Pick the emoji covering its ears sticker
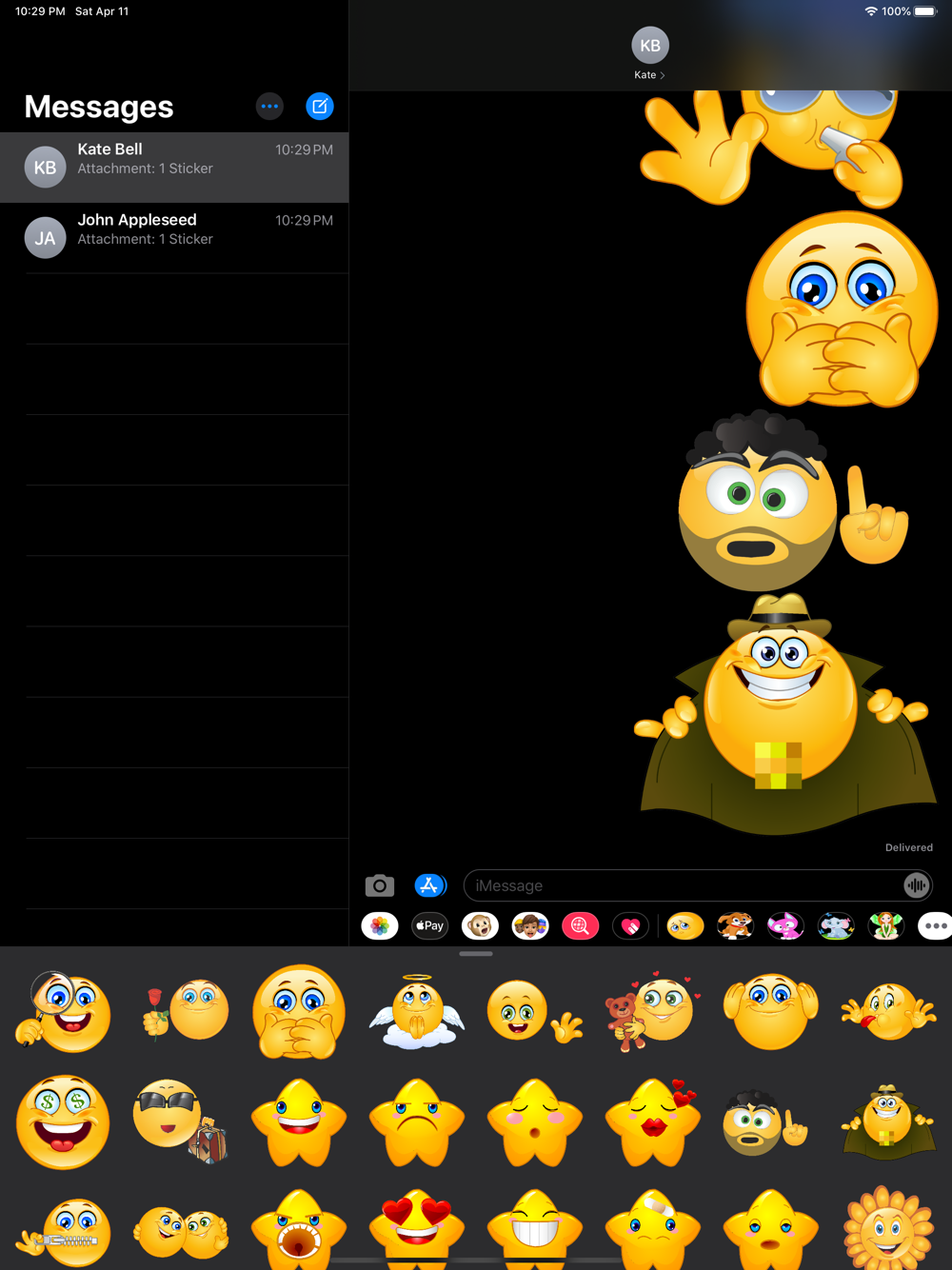 [x=771, y=1011]
